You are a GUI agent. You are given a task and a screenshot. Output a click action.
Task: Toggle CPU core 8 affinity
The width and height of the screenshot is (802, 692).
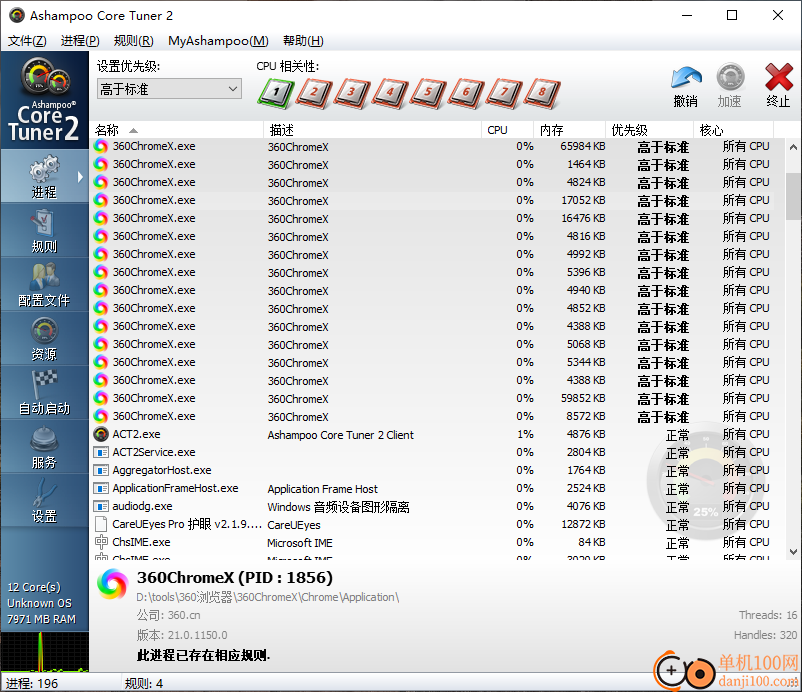click(x=542, y=93)
